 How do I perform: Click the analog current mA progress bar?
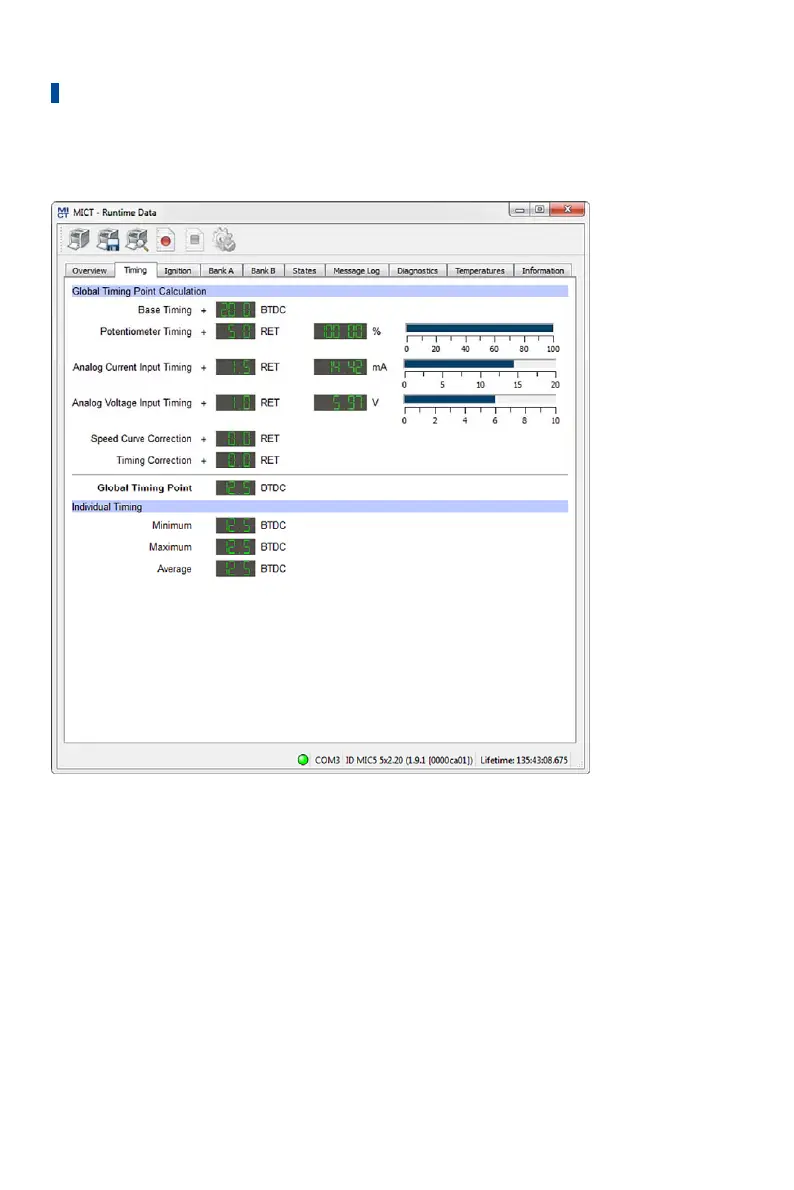click(480, 364)
